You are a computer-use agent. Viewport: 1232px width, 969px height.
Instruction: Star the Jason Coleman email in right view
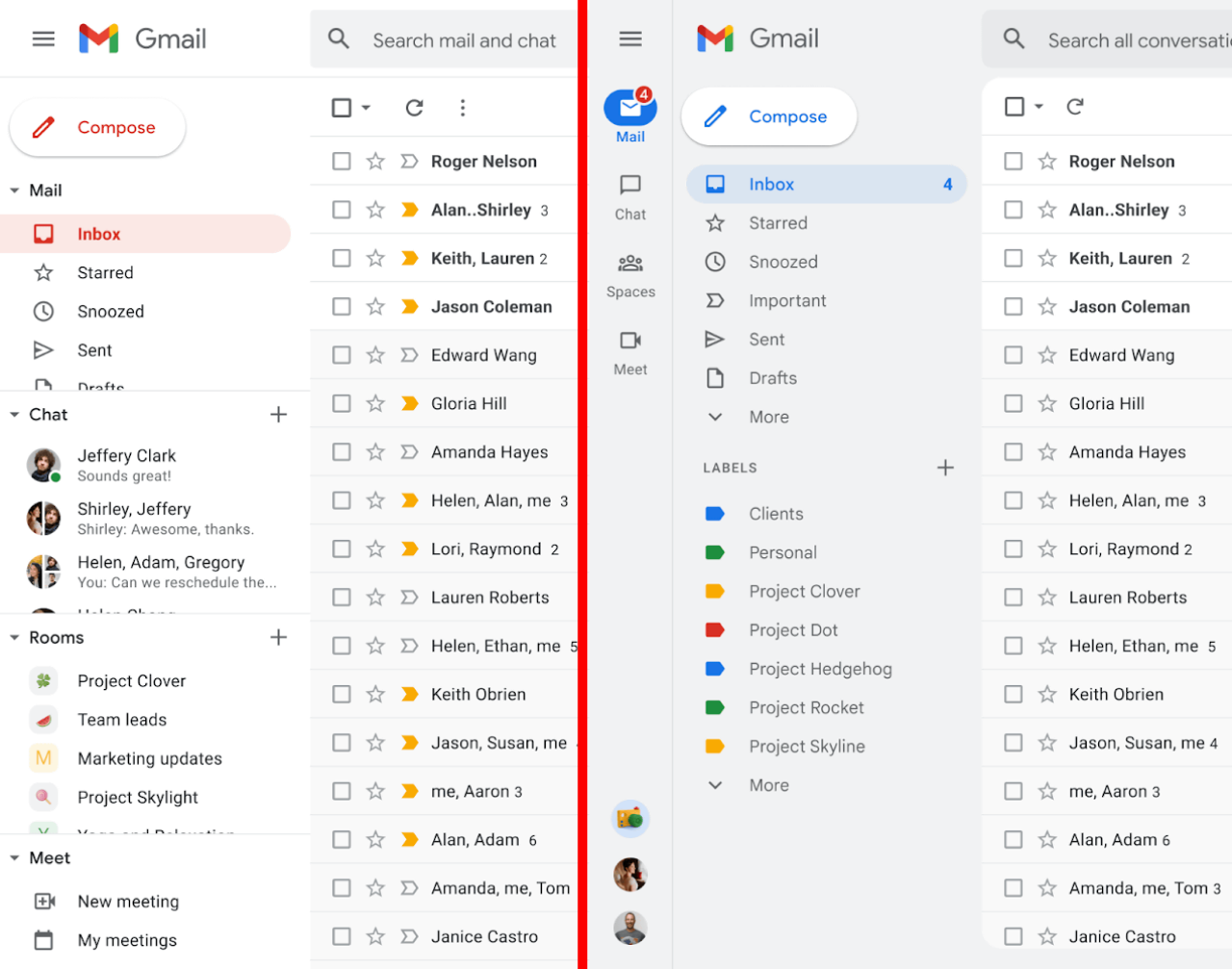1047,307
